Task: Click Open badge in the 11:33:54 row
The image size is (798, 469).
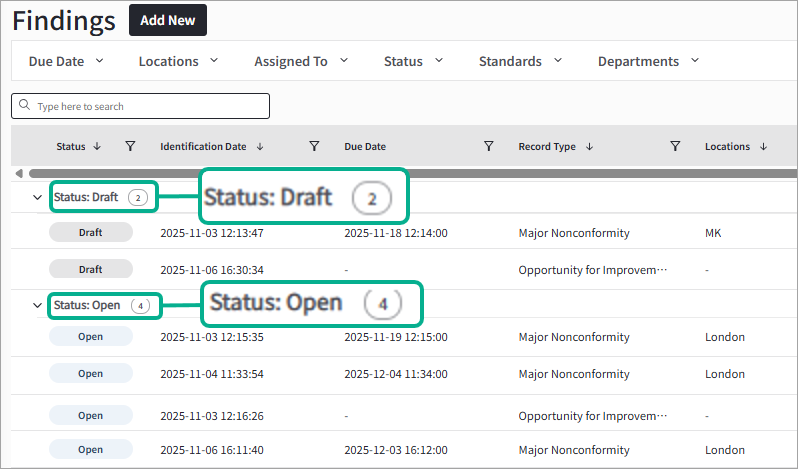Action: click(x=91, y=373)
